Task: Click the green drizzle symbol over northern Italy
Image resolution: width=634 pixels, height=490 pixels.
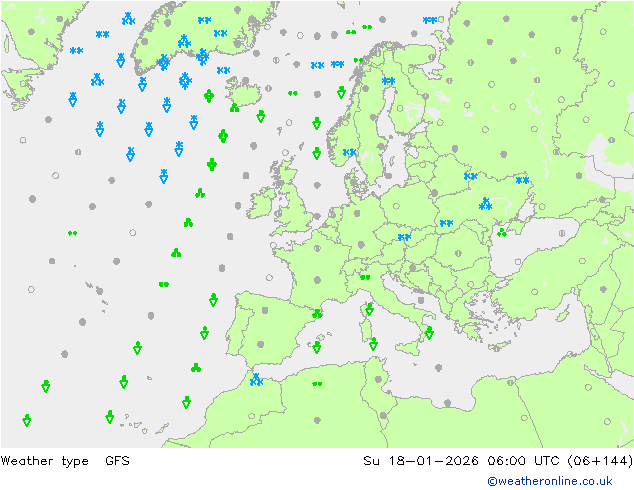Action: click(365, 277)
